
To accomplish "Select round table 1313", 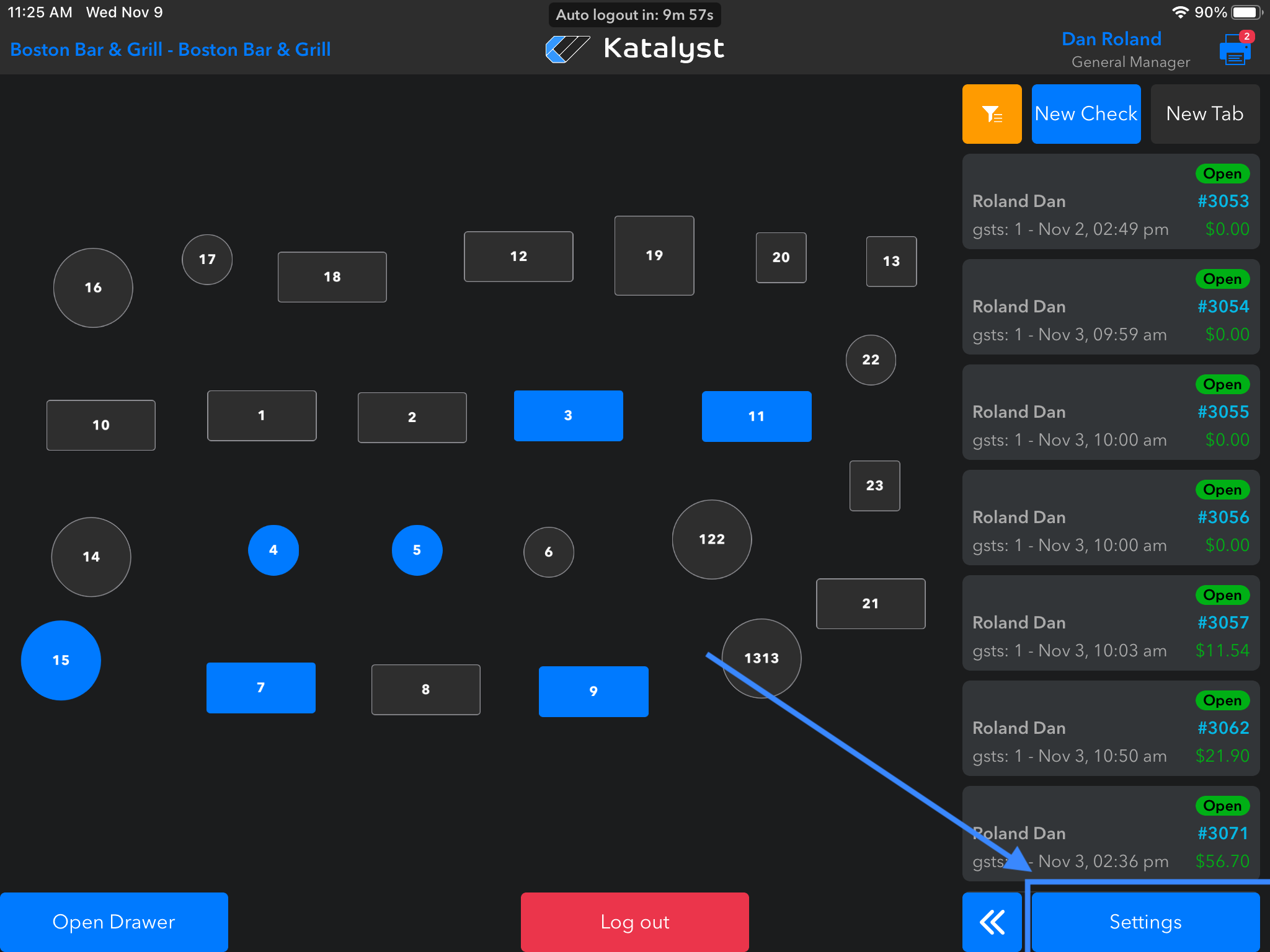I will [762, 658].
